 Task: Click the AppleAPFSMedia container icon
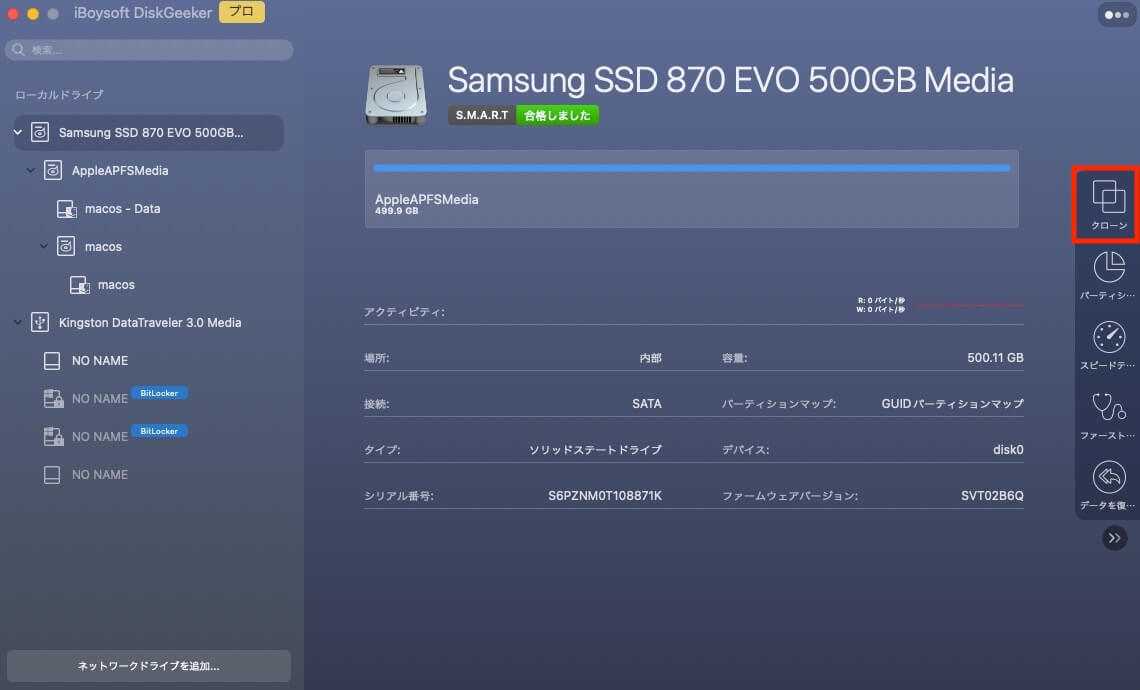(x=53, y=170)
